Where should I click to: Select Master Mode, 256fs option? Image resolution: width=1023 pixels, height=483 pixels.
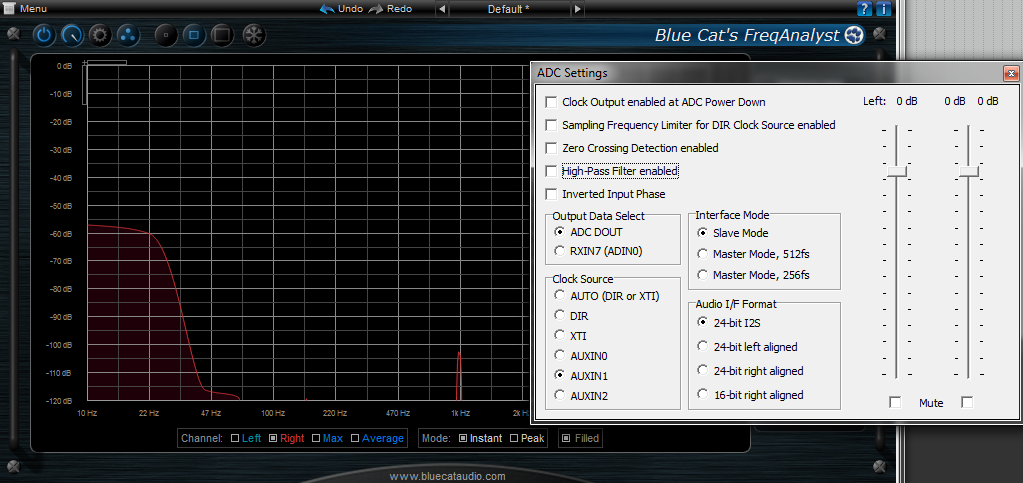click(702, 274)
